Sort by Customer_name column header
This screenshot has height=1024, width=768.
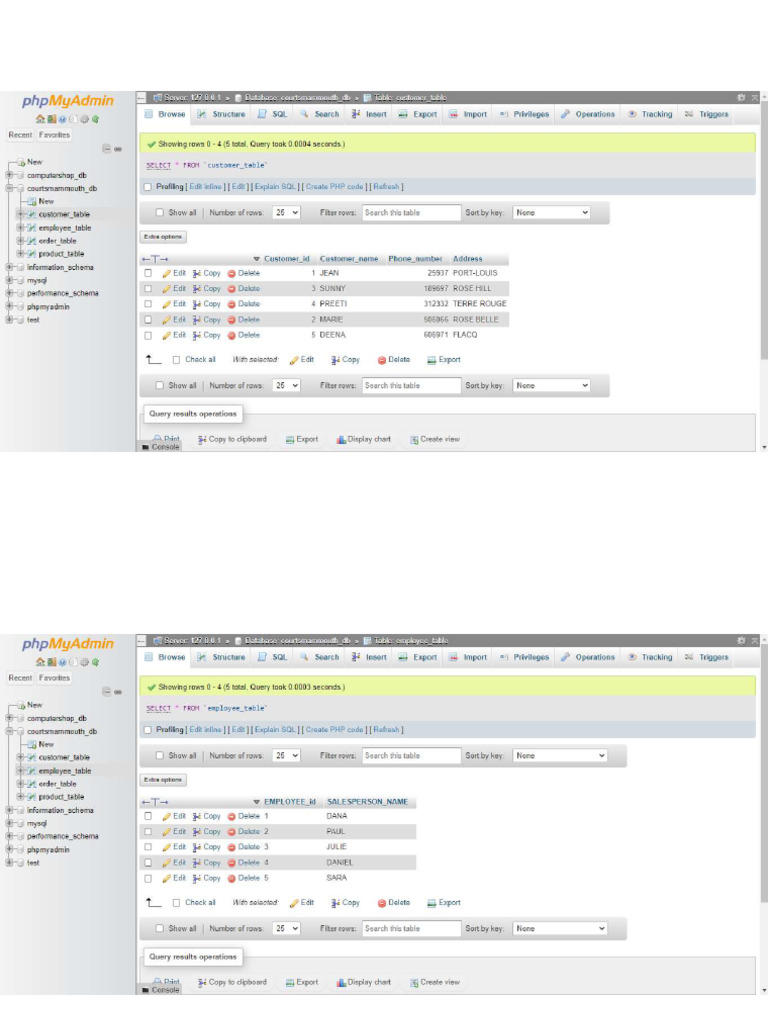pyautogui.click(x=349, y=259)
